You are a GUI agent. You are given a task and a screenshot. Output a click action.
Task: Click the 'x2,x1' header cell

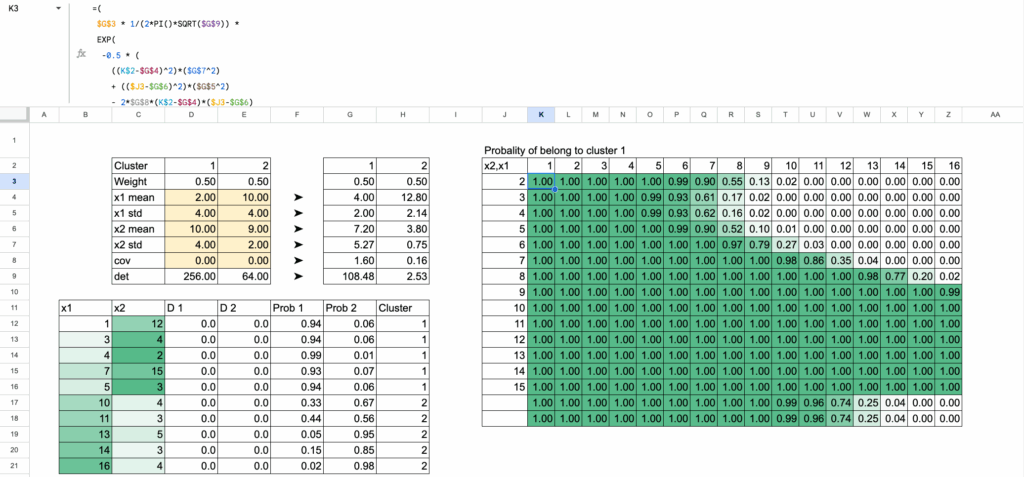coord(505,165)
